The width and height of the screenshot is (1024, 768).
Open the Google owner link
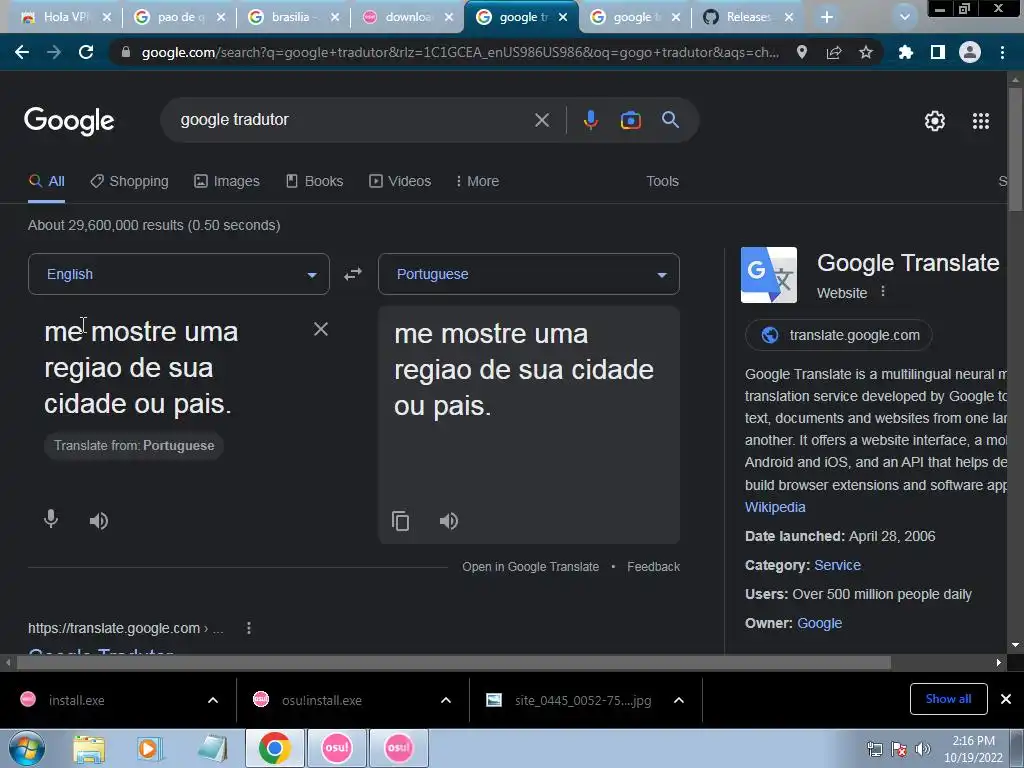click(820, 623)
